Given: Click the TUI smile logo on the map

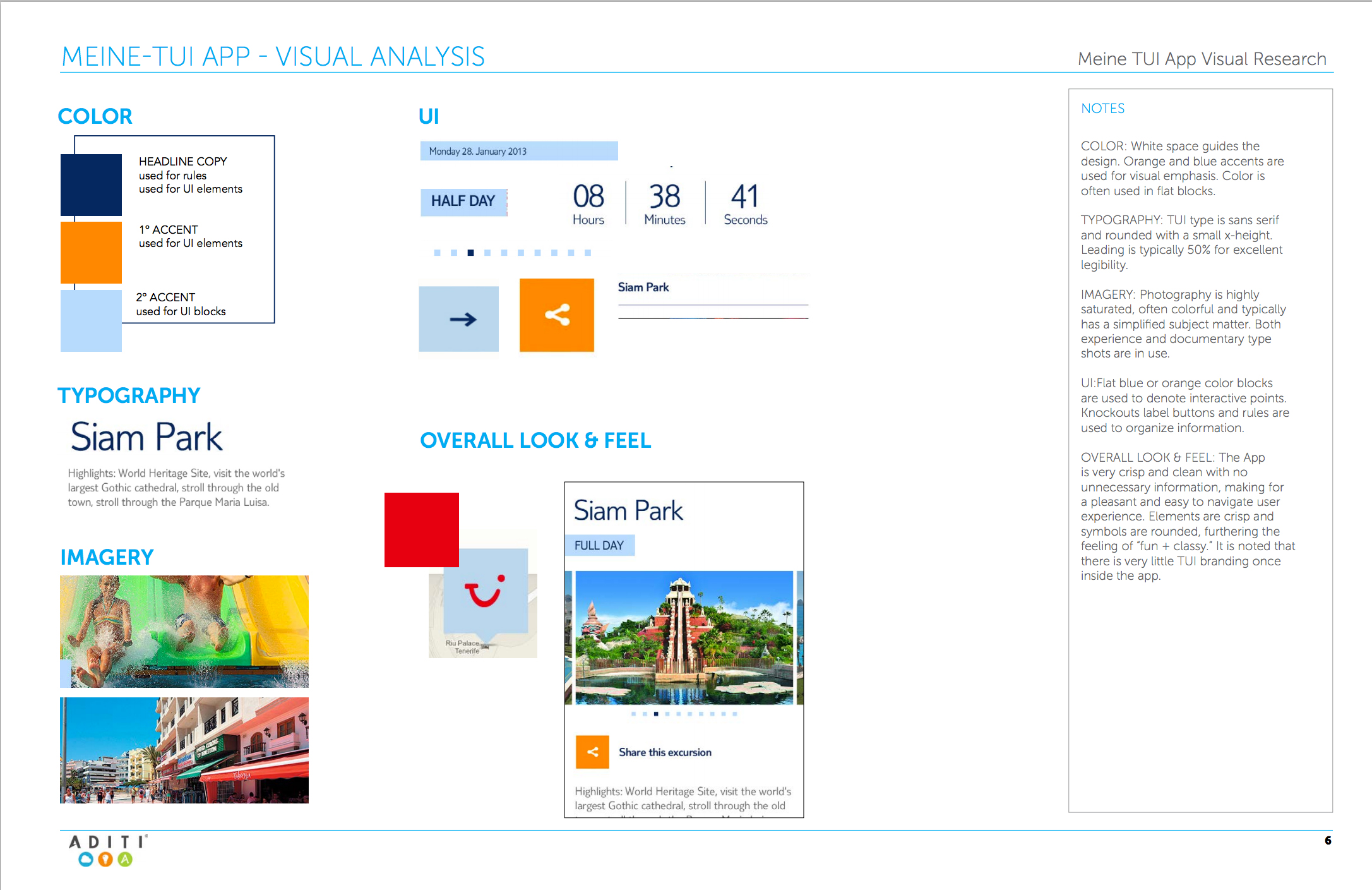Looking at the screenshot, I should pos(485,592).
